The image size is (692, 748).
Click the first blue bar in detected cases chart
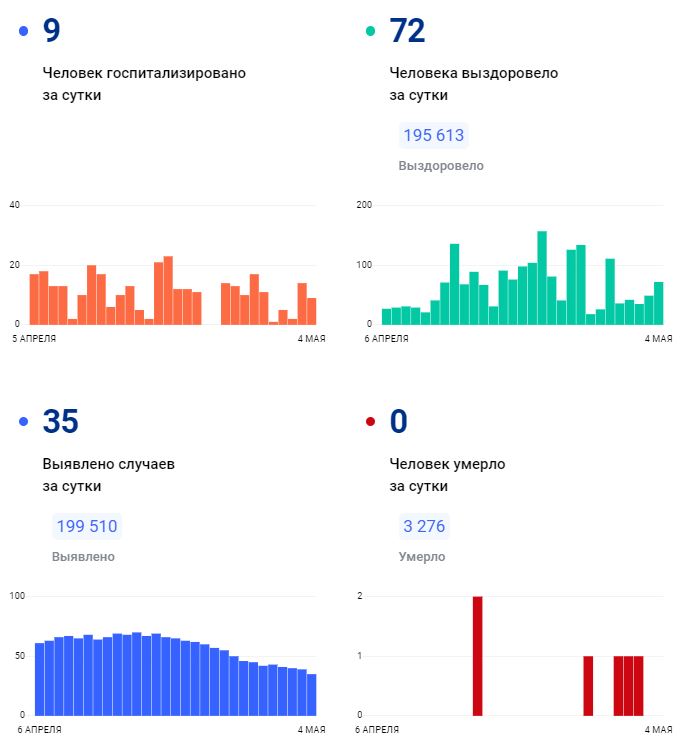[40, 678]
